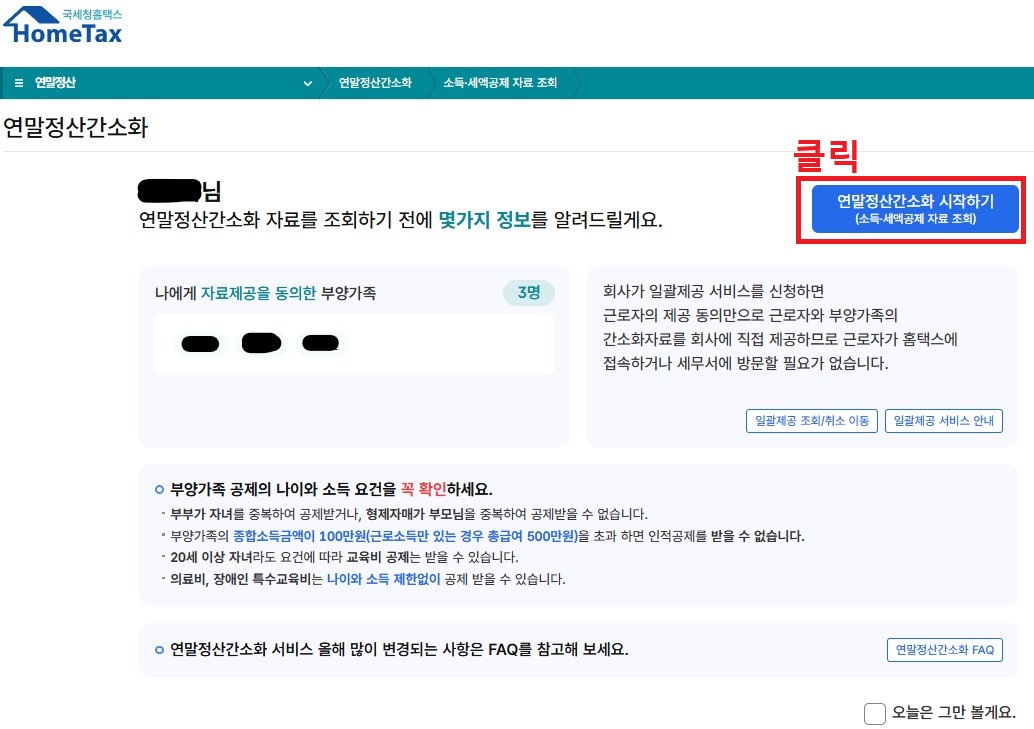Click the 연말정산간소화 page heading
Image resolution: width=1034 pixels, height=729 pixels.
tap(76, 127)
